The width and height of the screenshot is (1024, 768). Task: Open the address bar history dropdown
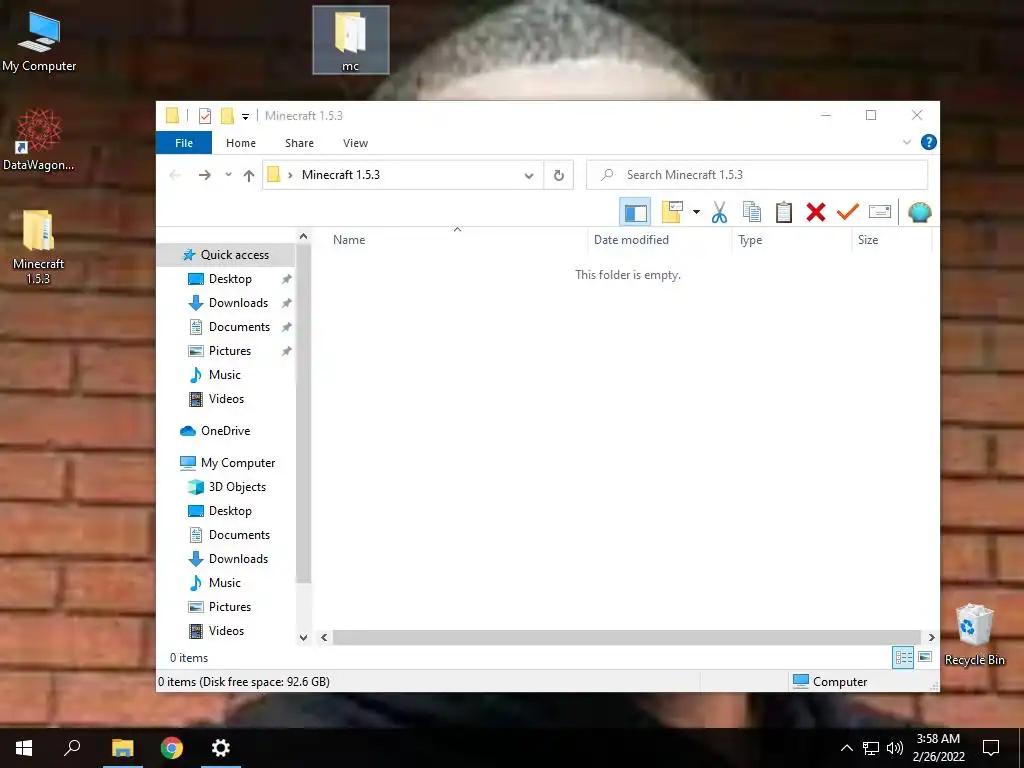(x=529, y=175)
